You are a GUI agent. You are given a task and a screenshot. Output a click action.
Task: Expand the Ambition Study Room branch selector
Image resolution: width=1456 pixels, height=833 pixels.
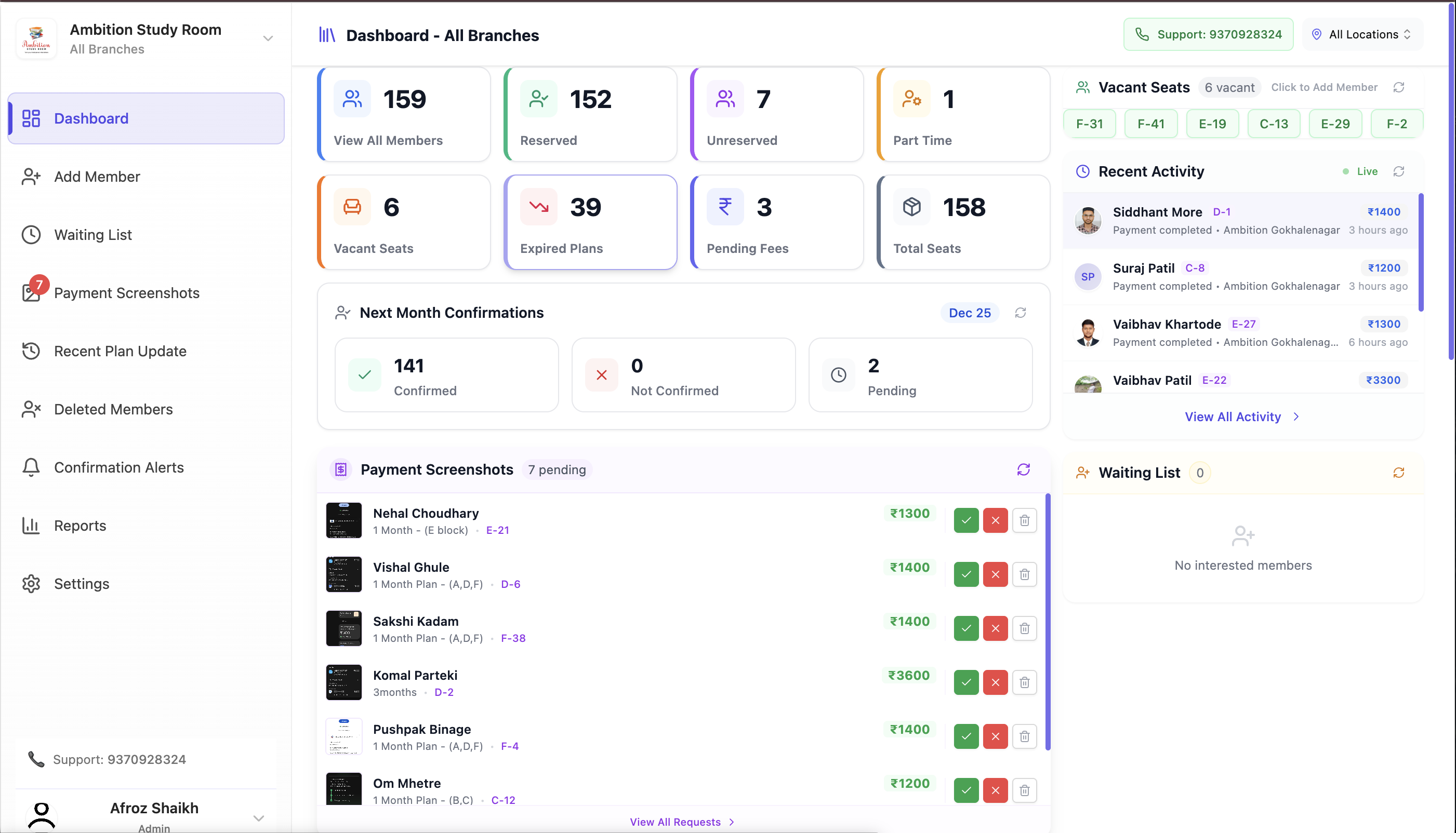268,38
